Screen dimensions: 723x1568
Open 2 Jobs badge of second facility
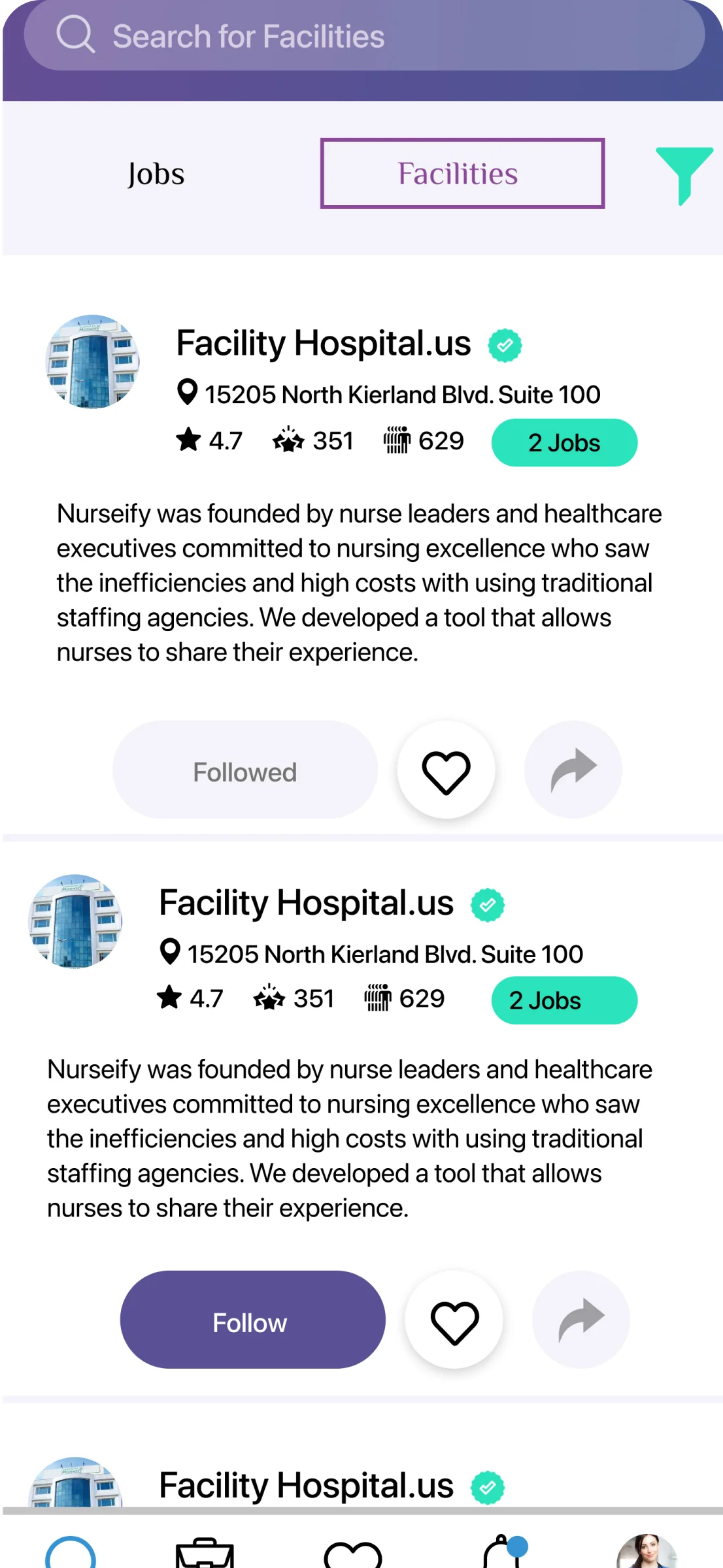[x=564, y=1000]
